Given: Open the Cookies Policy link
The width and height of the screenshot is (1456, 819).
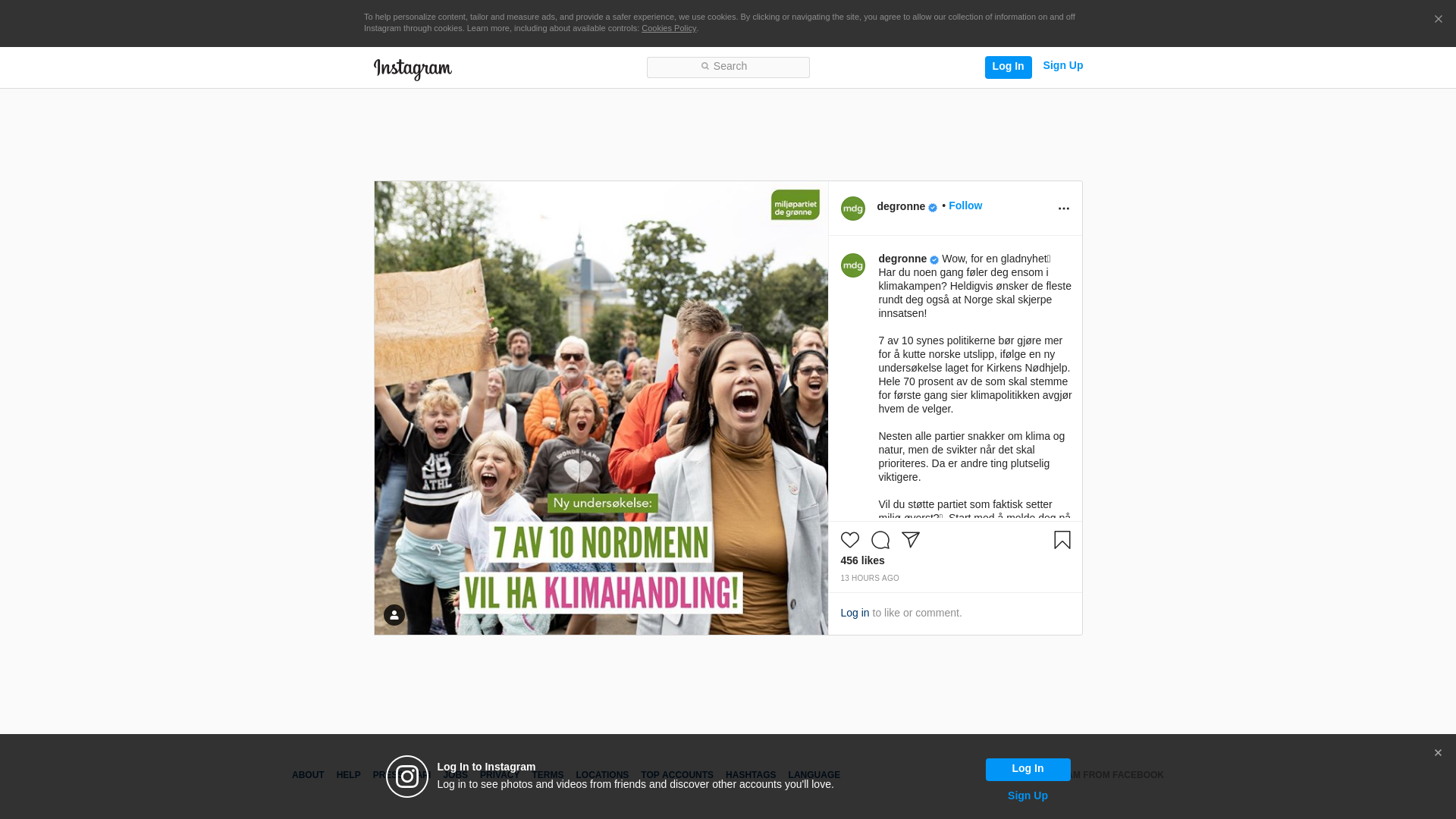Looking at the screenshot, I should [x=668, y=28].
